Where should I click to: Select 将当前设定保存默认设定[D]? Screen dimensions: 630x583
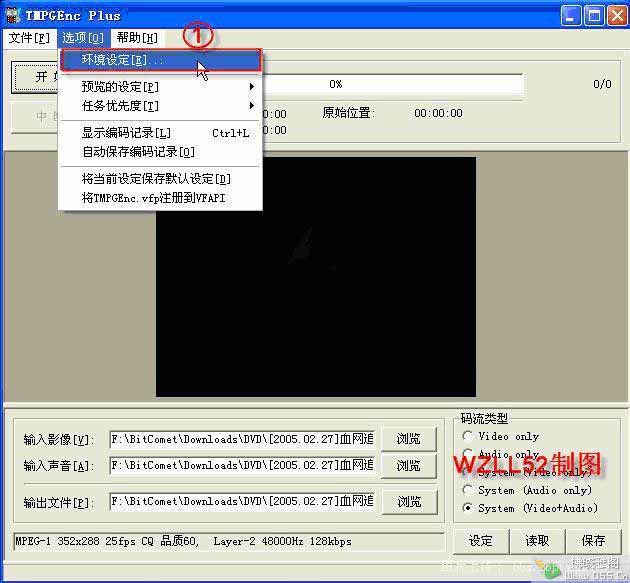[x=161, y=178]
